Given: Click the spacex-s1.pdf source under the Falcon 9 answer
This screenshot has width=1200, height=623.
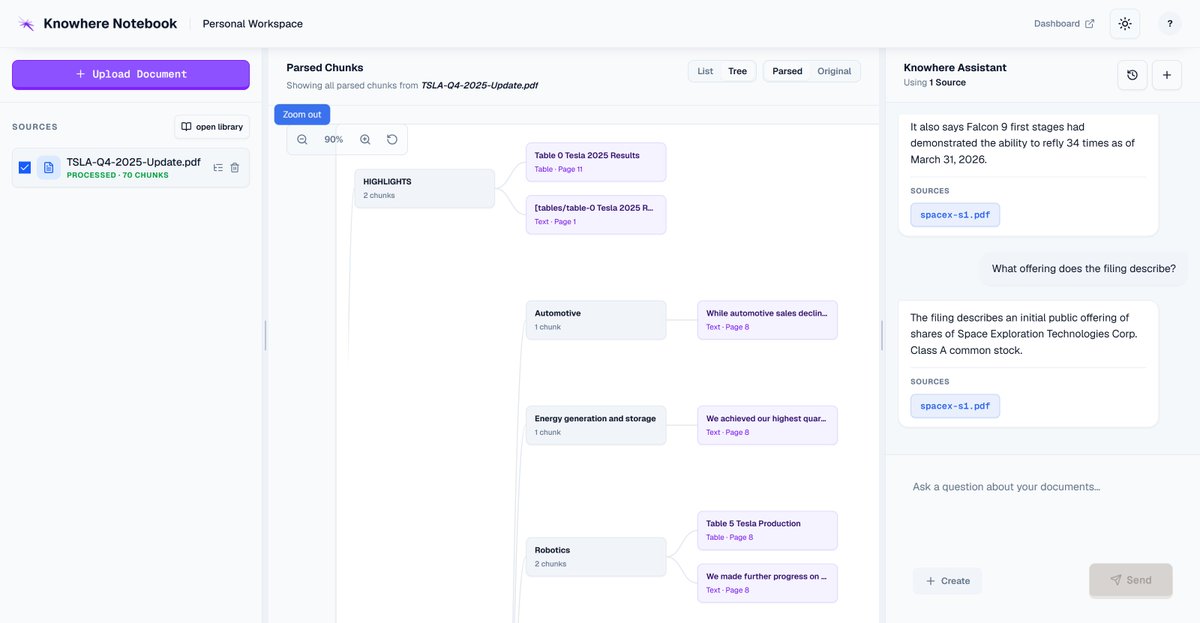Looking at the screenshot, I should coord(955,215).
